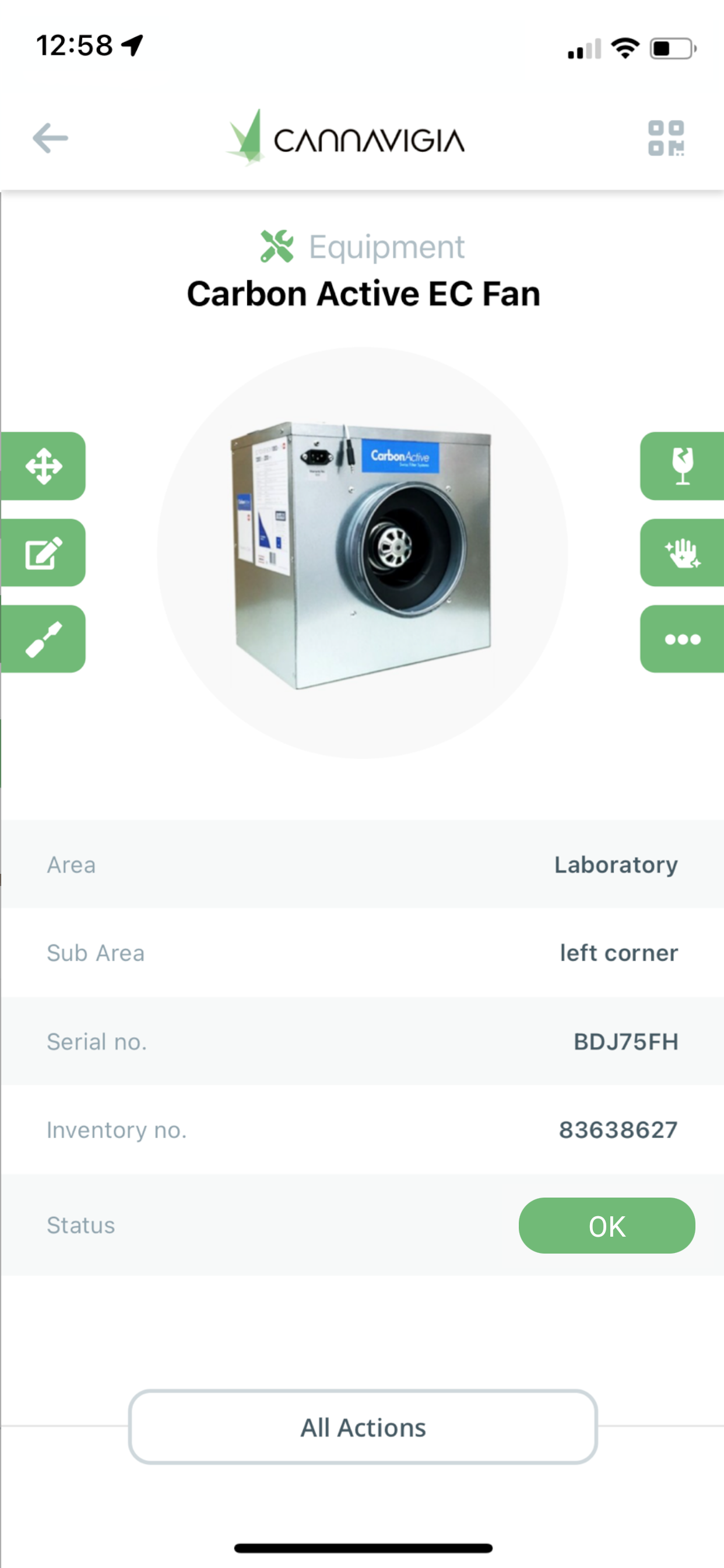Tap the Equipment tools icon heading
Image resolution: width=724 pixels, height=1568 pixels.
click(x=277, y=247)
